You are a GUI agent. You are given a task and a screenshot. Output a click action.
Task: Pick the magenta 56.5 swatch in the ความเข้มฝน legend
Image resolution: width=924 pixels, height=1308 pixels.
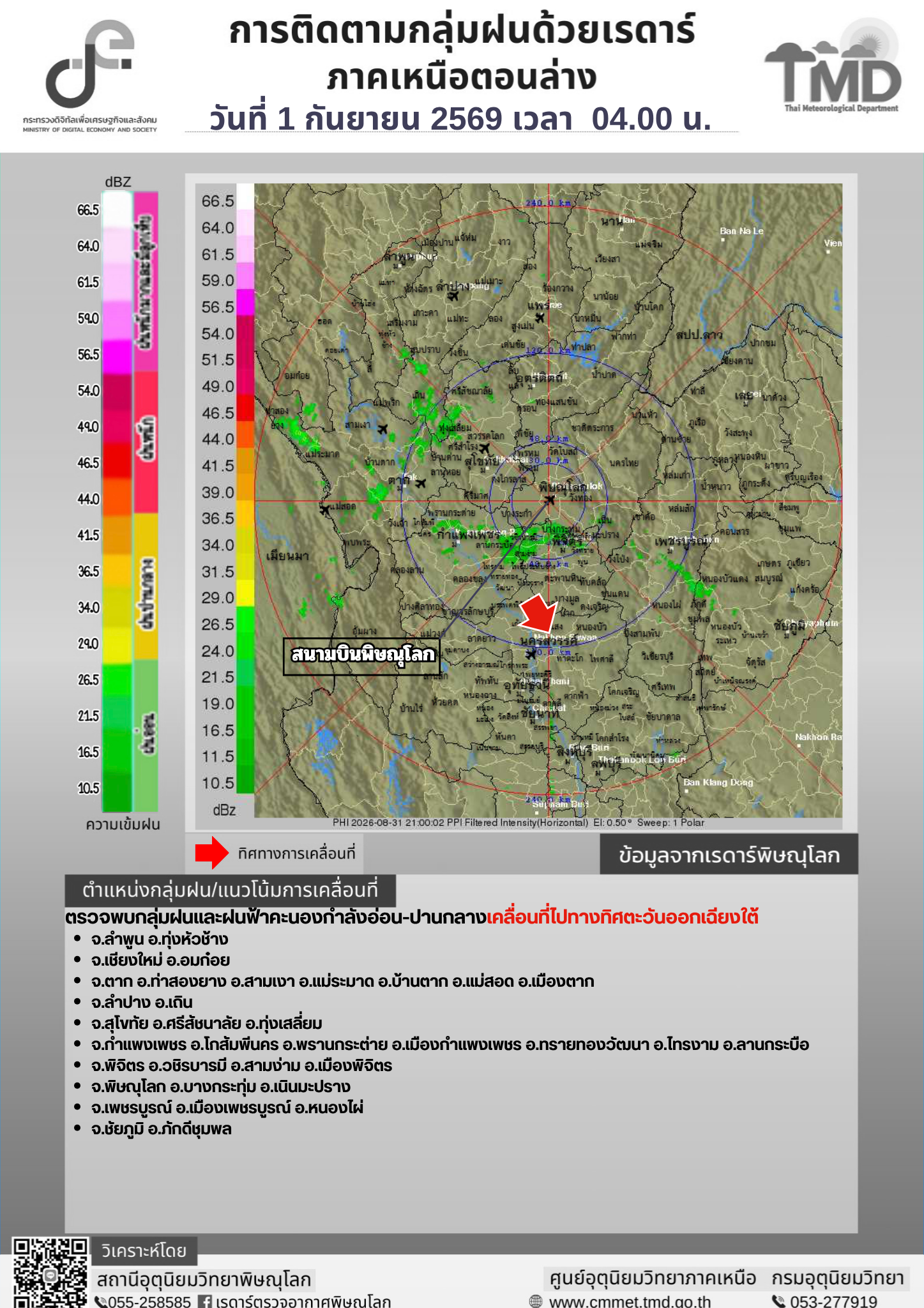(x=117, y=356)
